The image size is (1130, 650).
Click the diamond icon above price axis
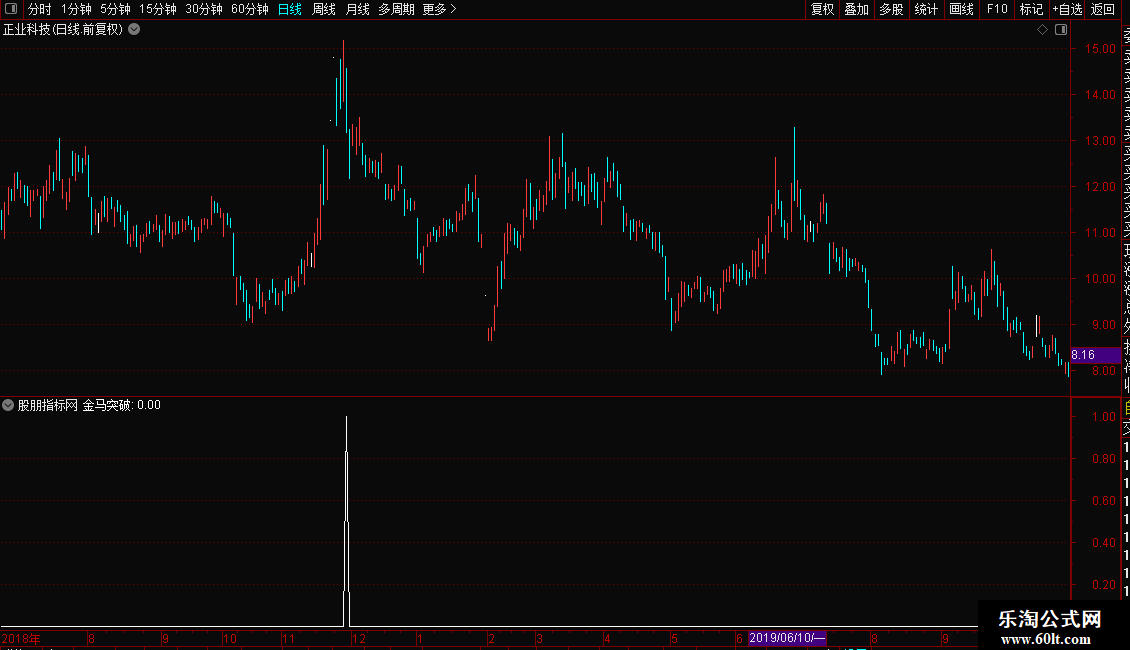(1042, 30)
